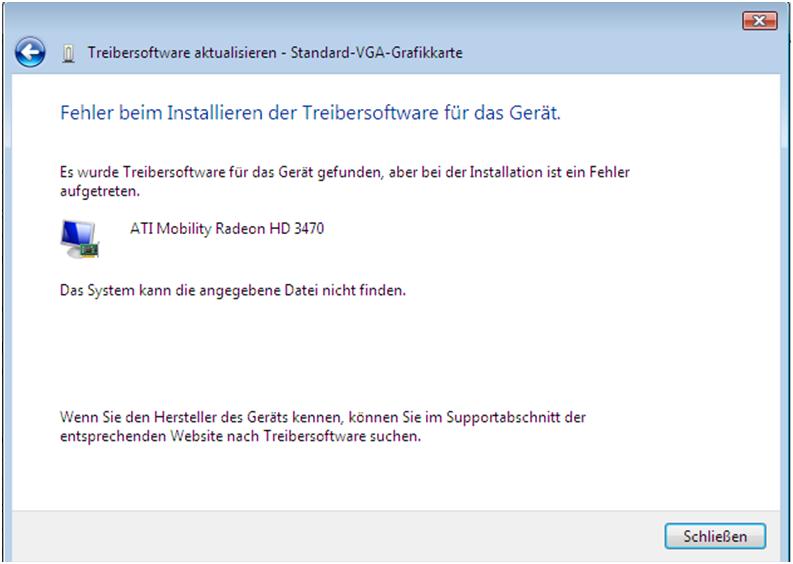Close the driver update dialog window

tap(759, 21)
